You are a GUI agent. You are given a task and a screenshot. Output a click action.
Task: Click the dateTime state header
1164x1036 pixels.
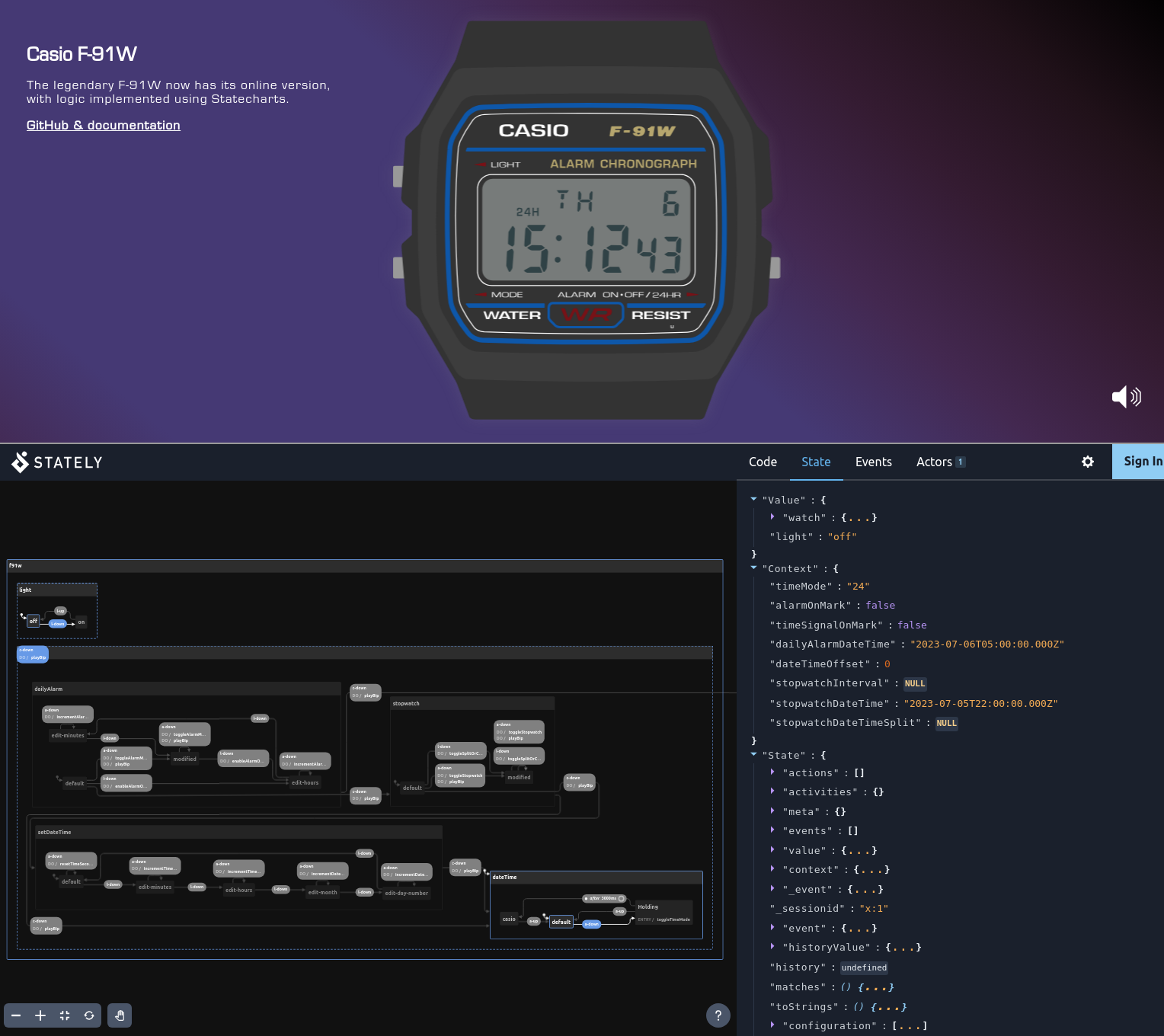(596, 877)
